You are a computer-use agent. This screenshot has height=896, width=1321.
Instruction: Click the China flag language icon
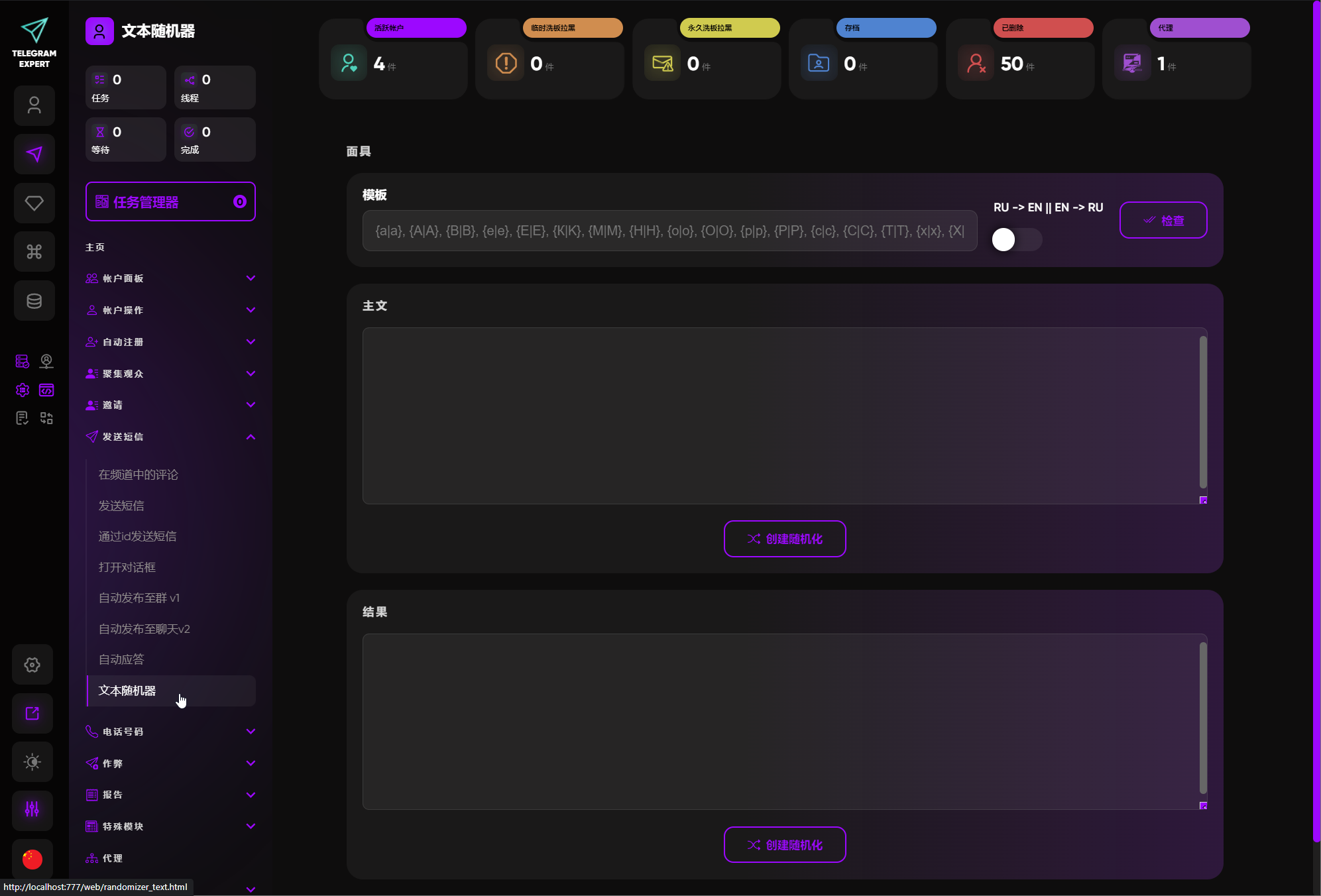click(32, 859)
